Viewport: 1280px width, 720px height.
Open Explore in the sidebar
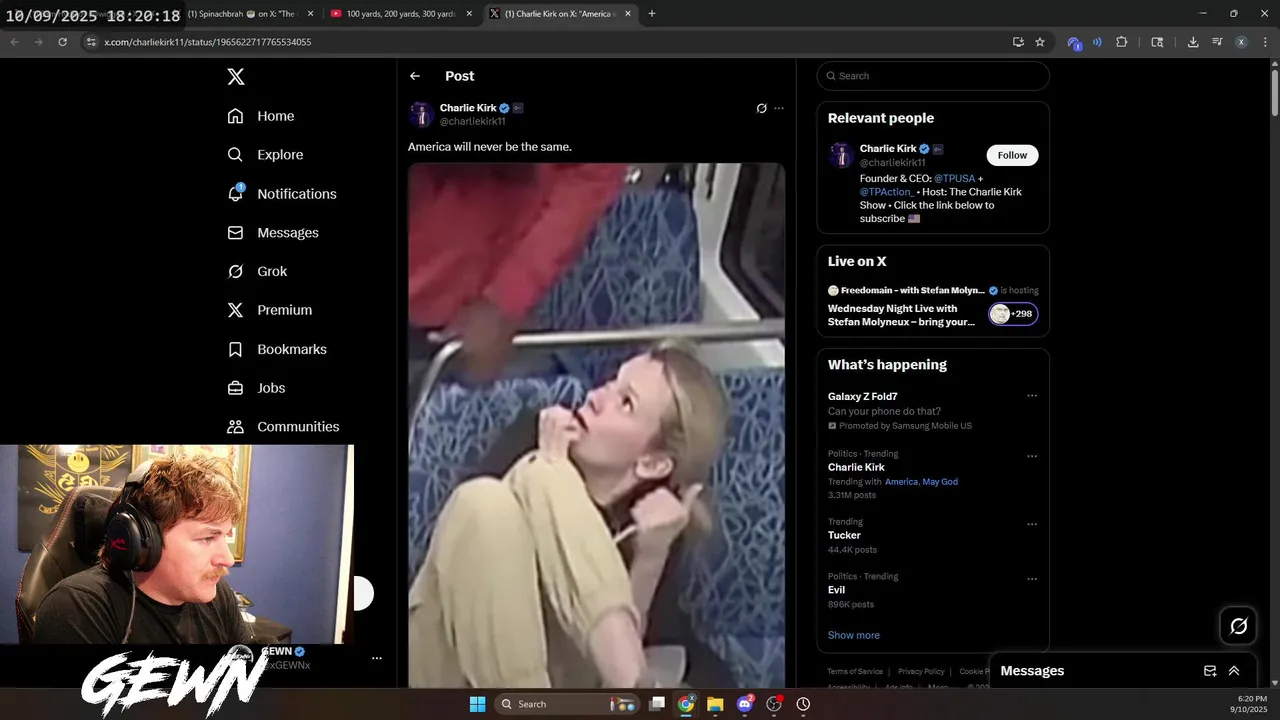point(265,155)
